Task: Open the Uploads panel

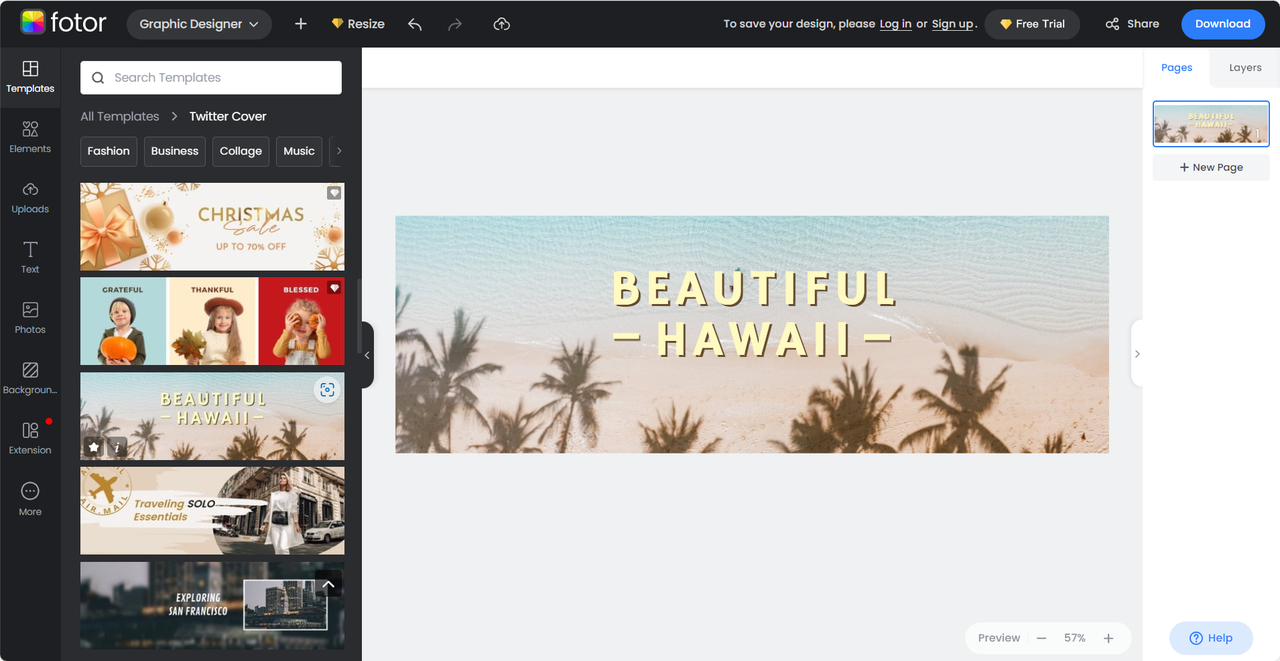Action: pos(30,197)
